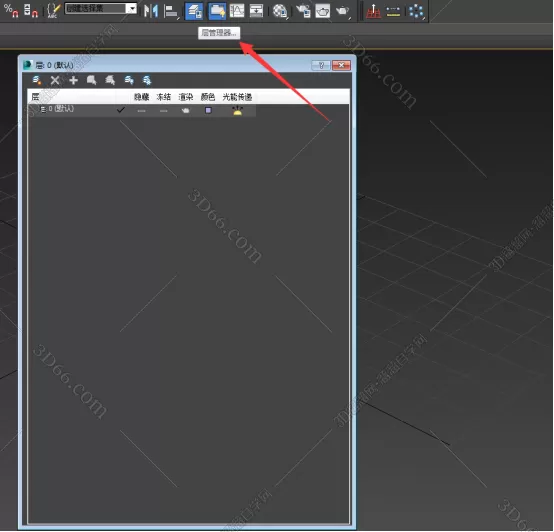Click Create New Layer icon
The width and height of the screenshot is (554, 532).
[37, 81]
